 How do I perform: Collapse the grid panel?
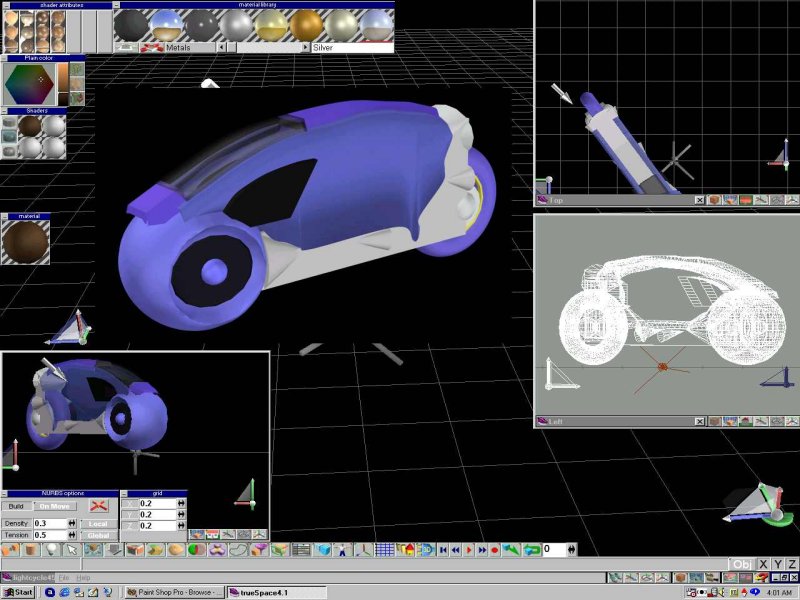coord(124,493)
